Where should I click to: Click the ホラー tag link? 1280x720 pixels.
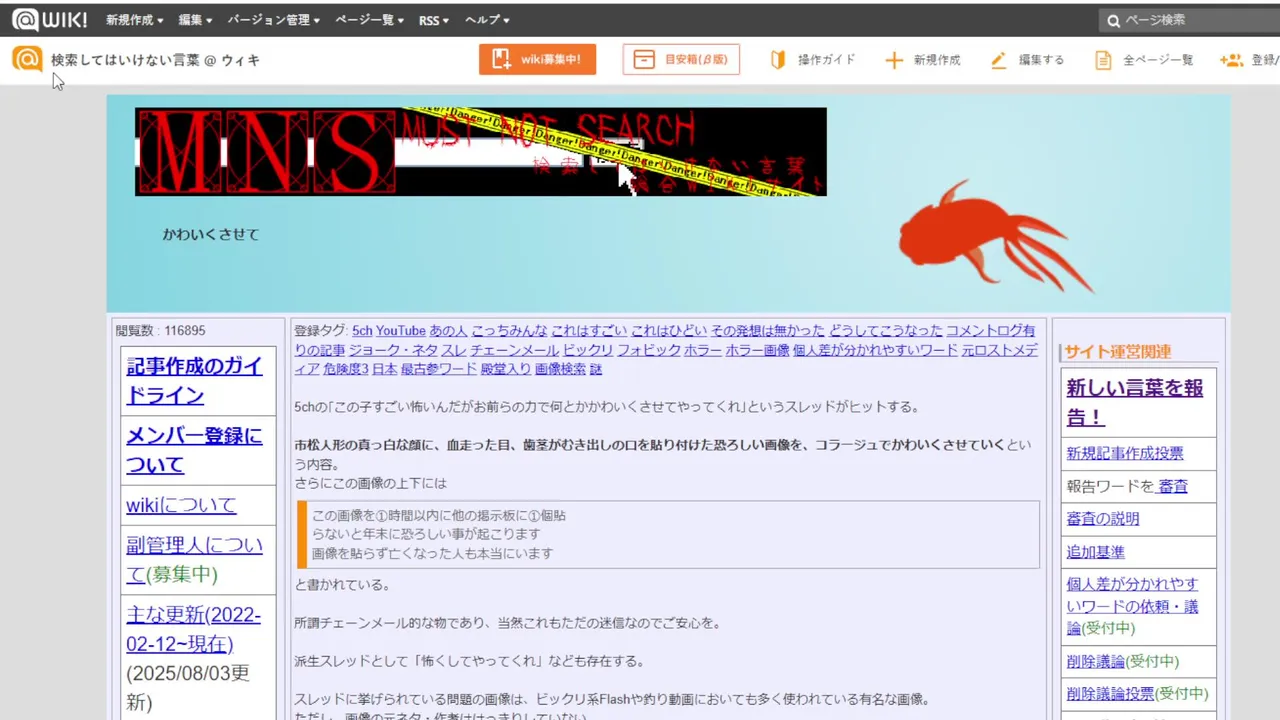pos(703,350)
